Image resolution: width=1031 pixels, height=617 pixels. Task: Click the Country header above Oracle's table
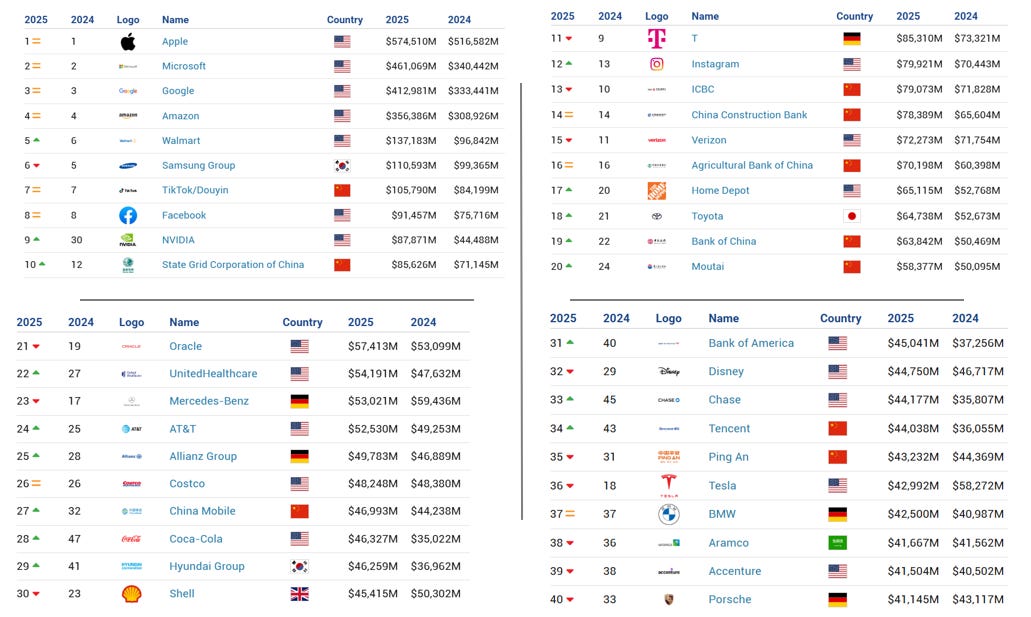302,322
